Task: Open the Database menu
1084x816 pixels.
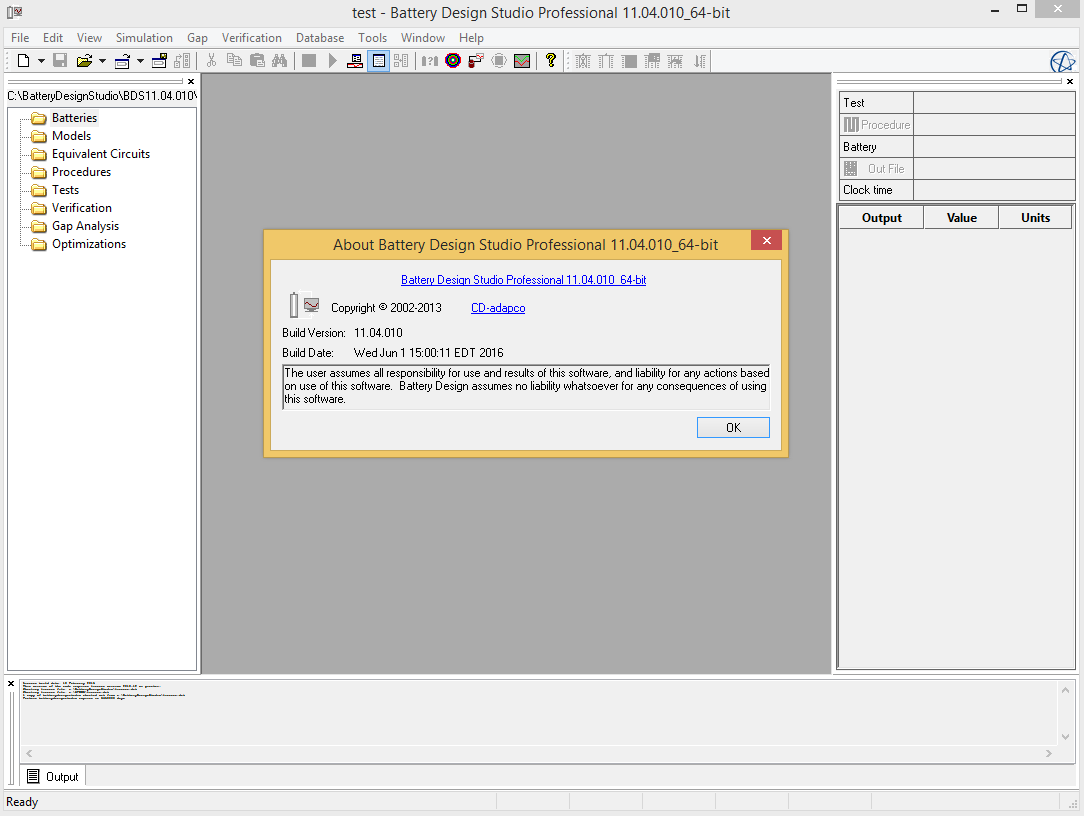Action: tap(319, 38)
